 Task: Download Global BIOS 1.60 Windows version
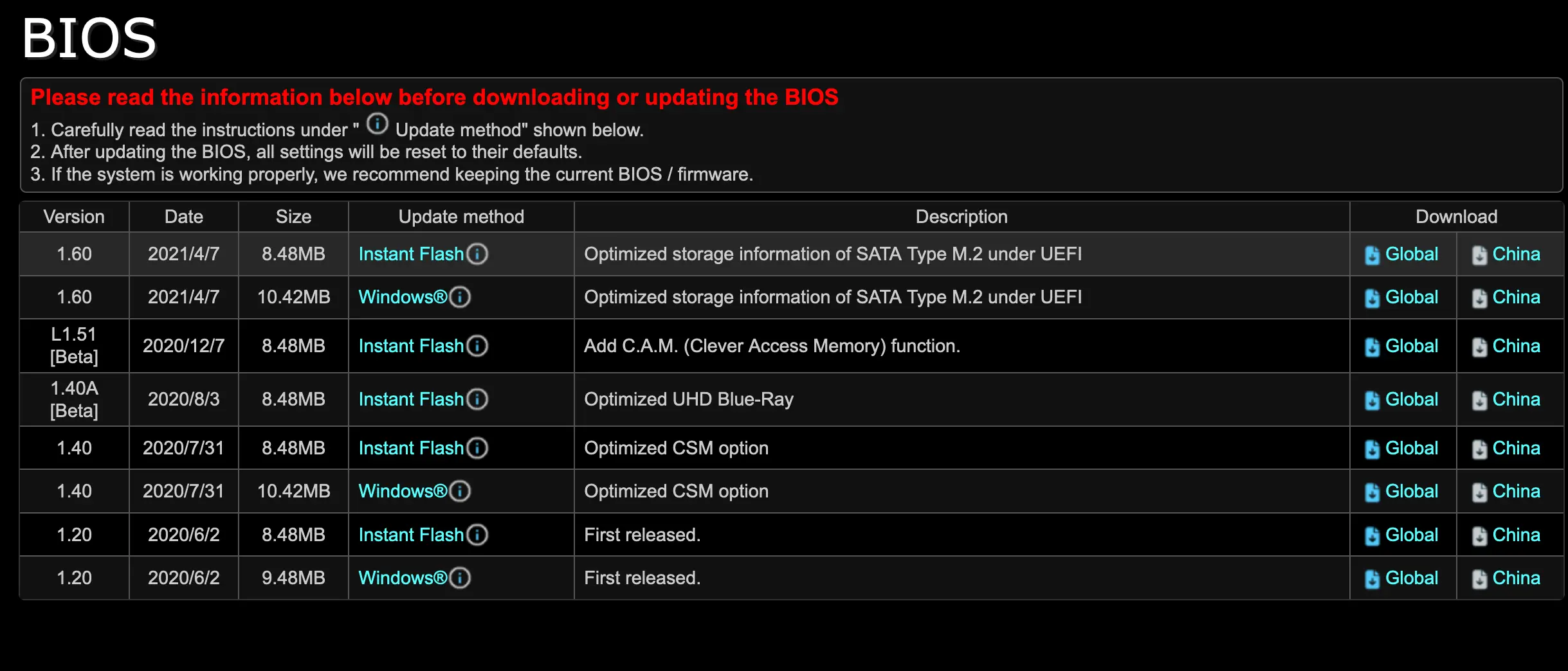pos(1411,297)
